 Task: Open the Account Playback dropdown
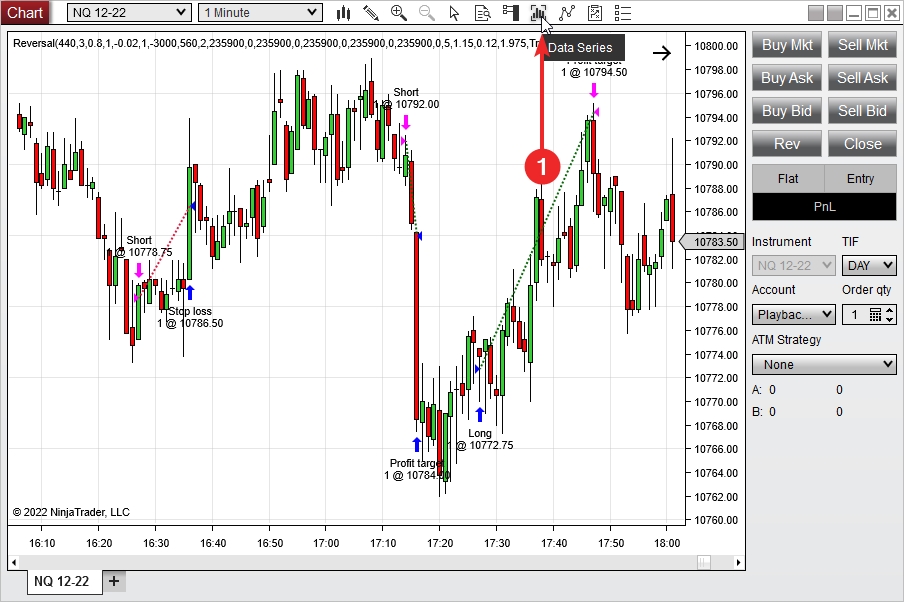(x=793, y=315)
